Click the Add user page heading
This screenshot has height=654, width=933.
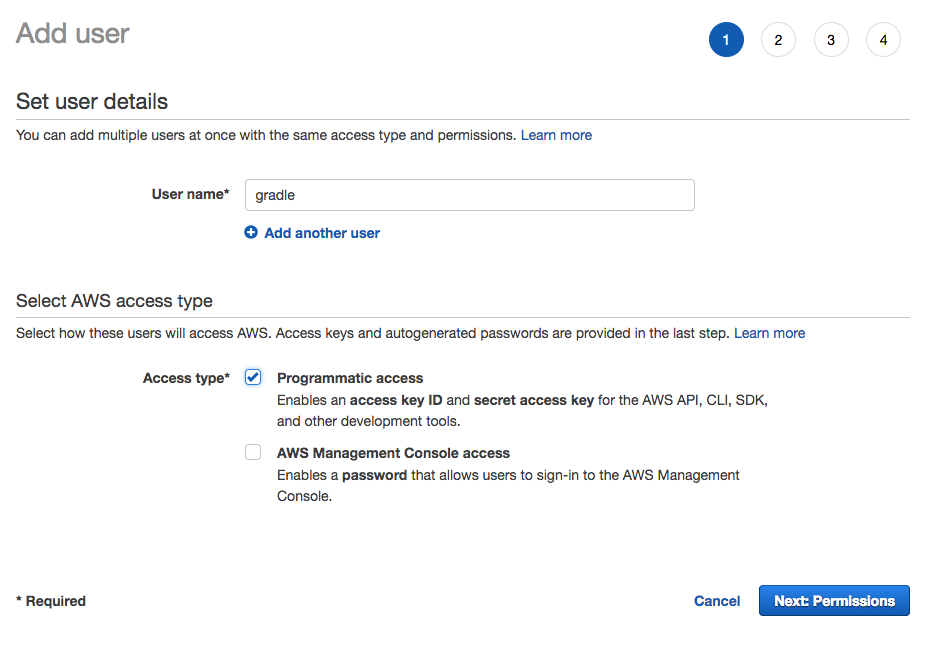pos(73,33)
